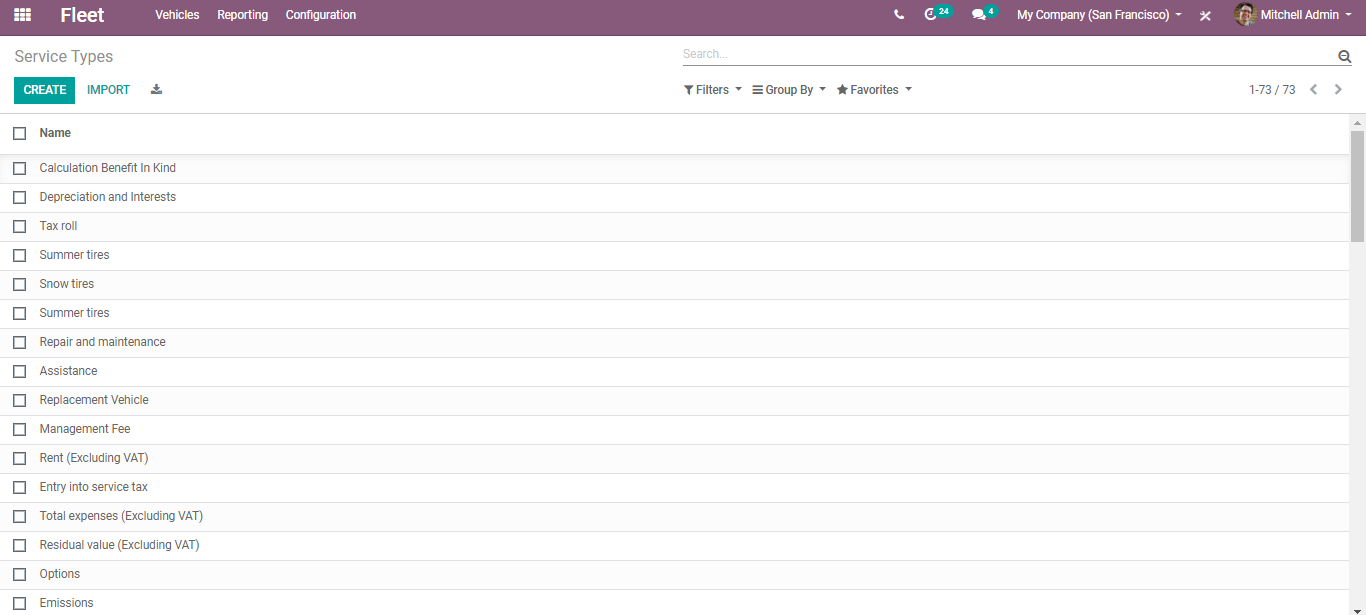Go to next page arrow
1366x615 pixels.
1338,90
